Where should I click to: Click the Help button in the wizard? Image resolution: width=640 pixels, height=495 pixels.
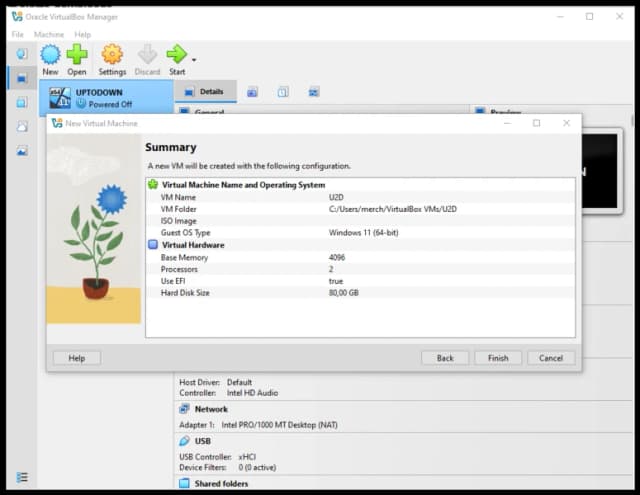click(x=77, y=358)
